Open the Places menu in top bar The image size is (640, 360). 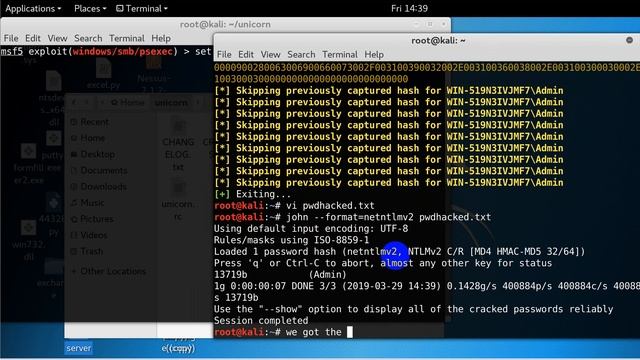(90, 8)
